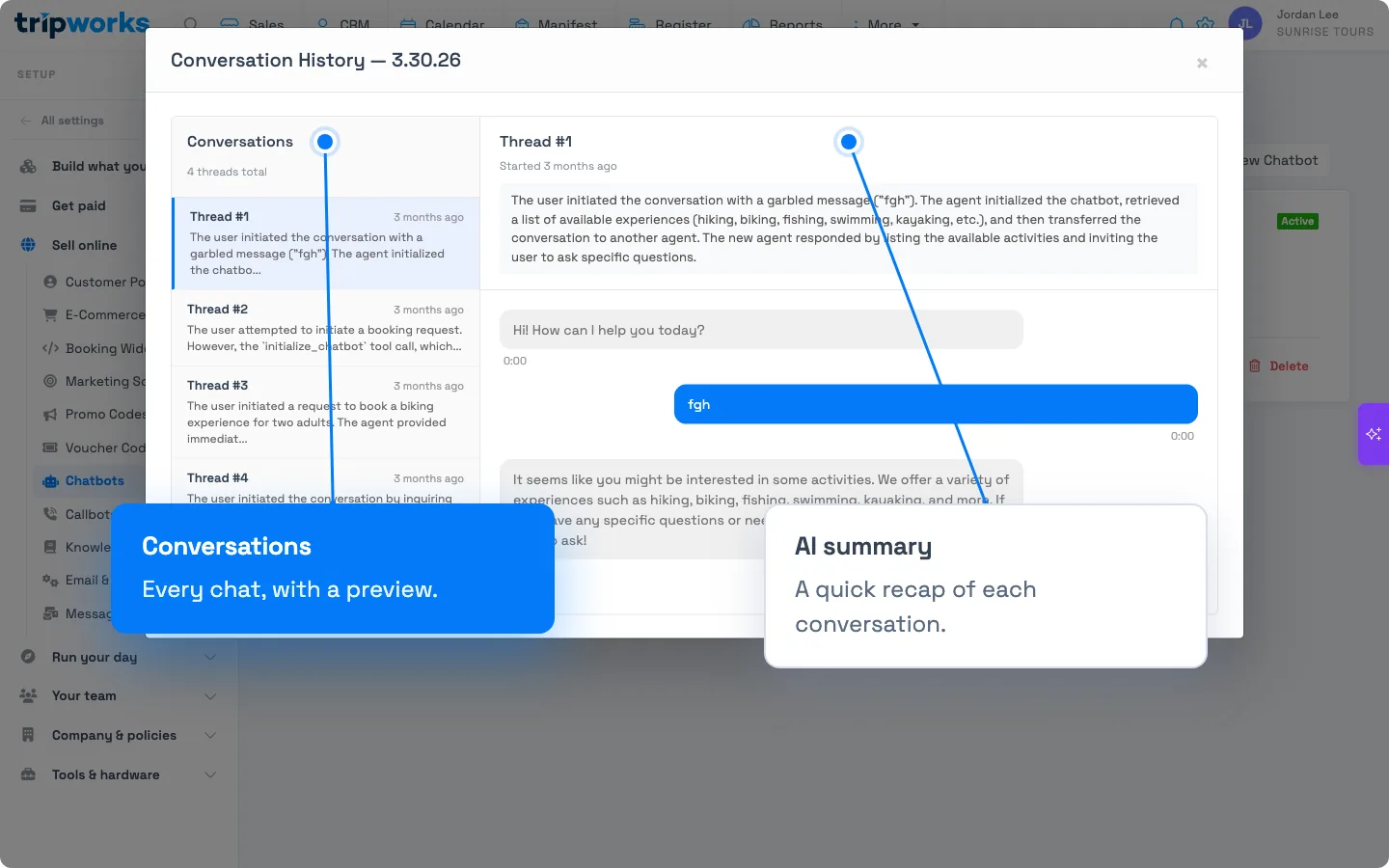Open the Sales menu
Screen dimensions: 1389x868
[x=253, y=24]
